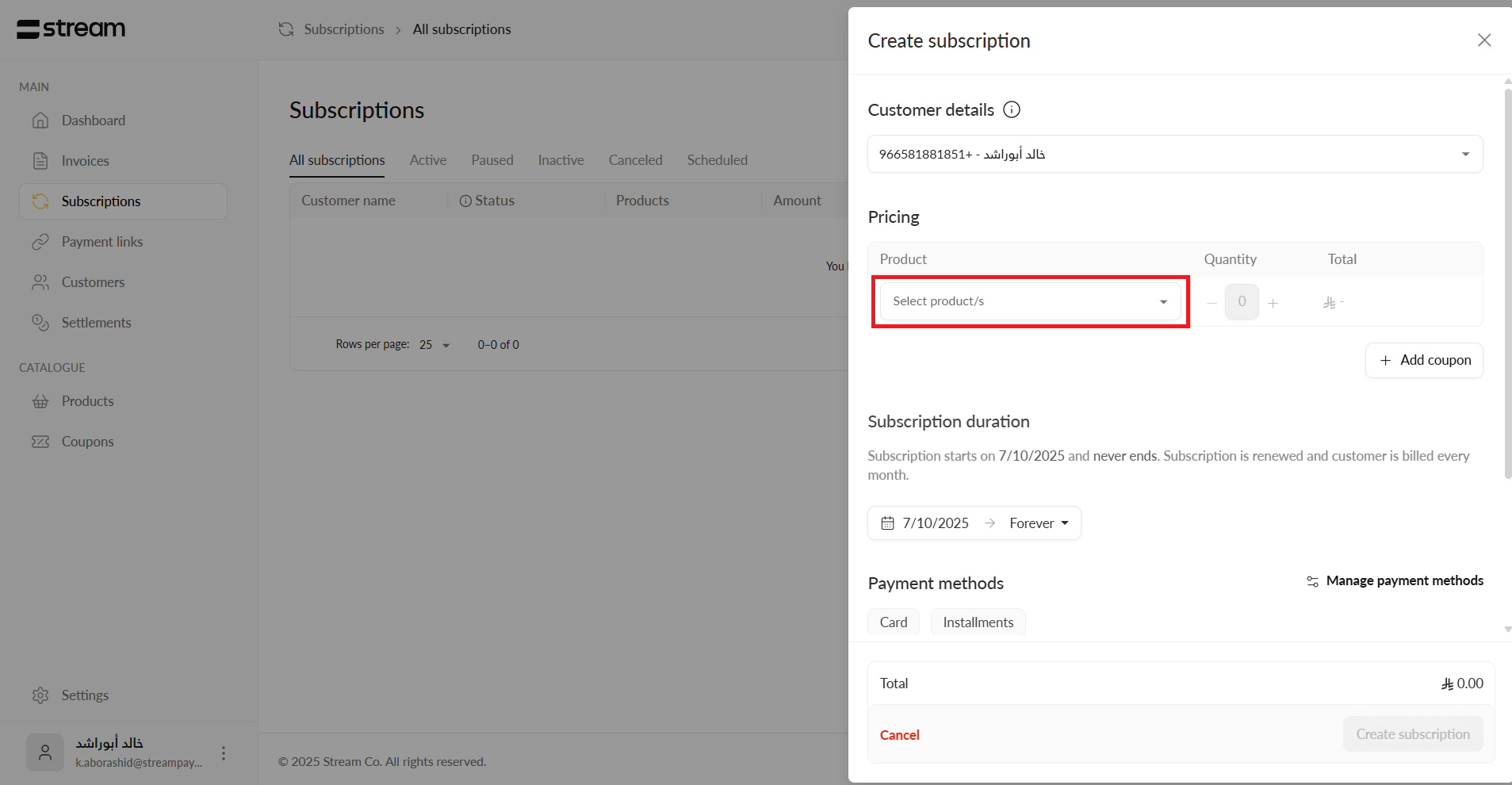Screen dimensions: 1512x785
Task: Toggle the Card payment method chip
Action: pyautogui.click(x=894, y=622)
